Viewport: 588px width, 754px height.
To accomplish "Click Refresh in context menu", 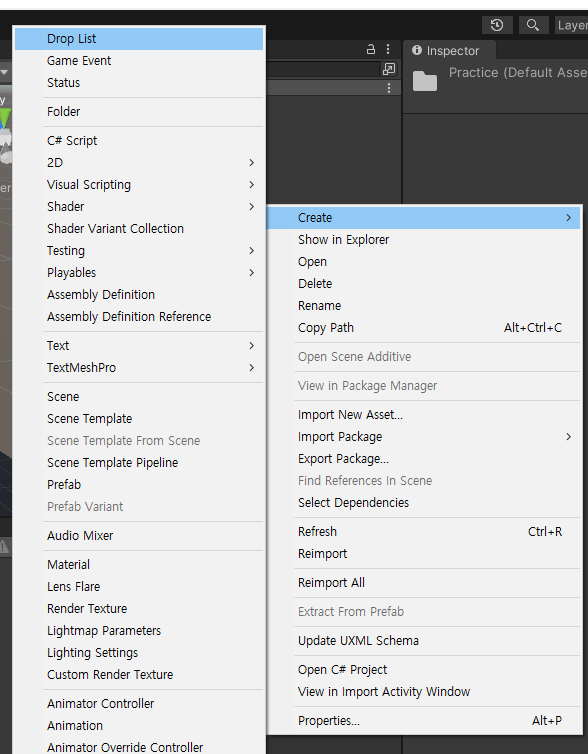I will (424, 532).
